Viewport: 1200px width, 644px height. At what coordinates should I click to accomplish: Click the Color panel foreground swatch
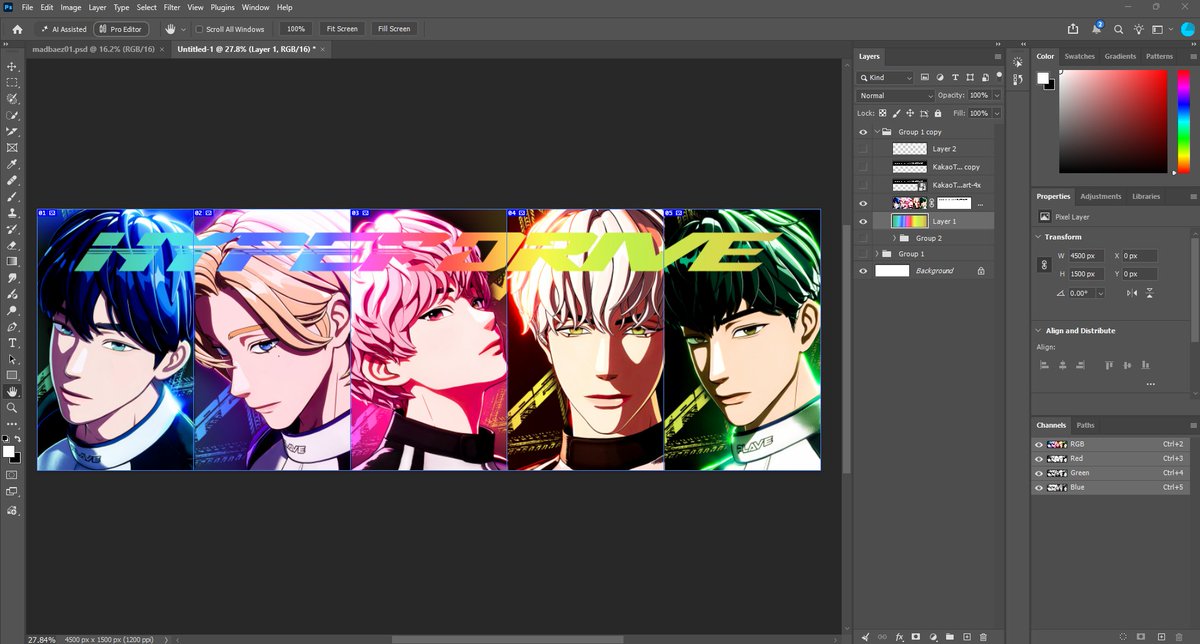pos(1043,78)
